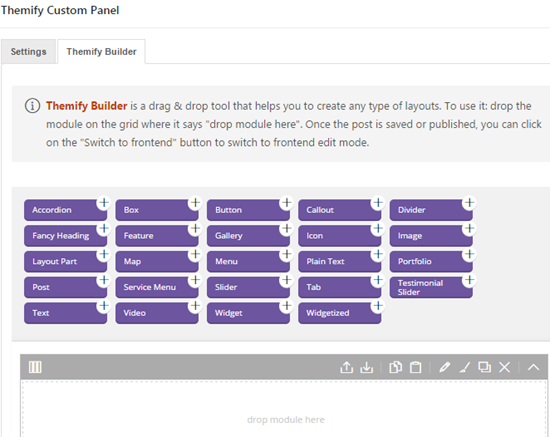This screenshot has width=550, height=437.
Task: Edit row options with the pencil icon
Action: pos(444,367)
